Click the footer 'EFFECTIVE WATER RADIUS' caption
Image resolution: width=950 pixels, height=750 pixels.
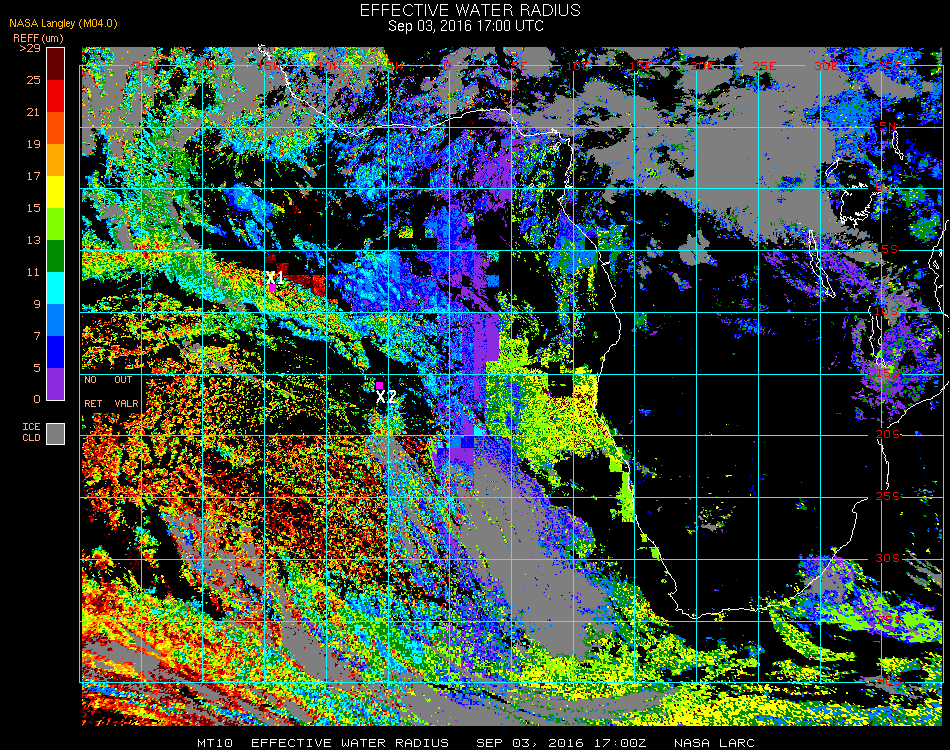tap(350, 743)
